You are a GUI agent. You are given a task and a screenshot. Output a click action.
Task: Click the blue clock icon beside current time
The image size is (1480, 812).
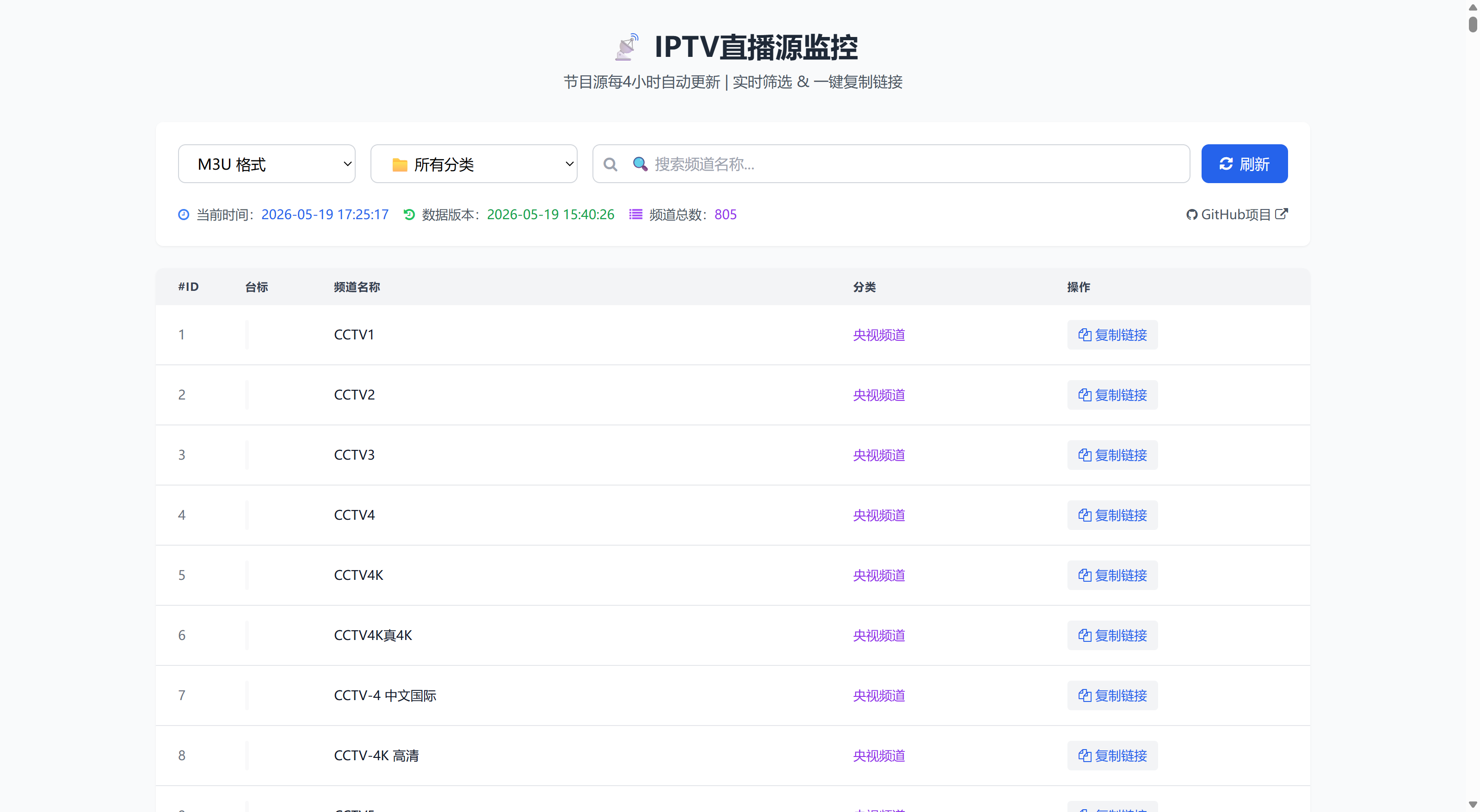pyautogui.click(x=183, y=214)
